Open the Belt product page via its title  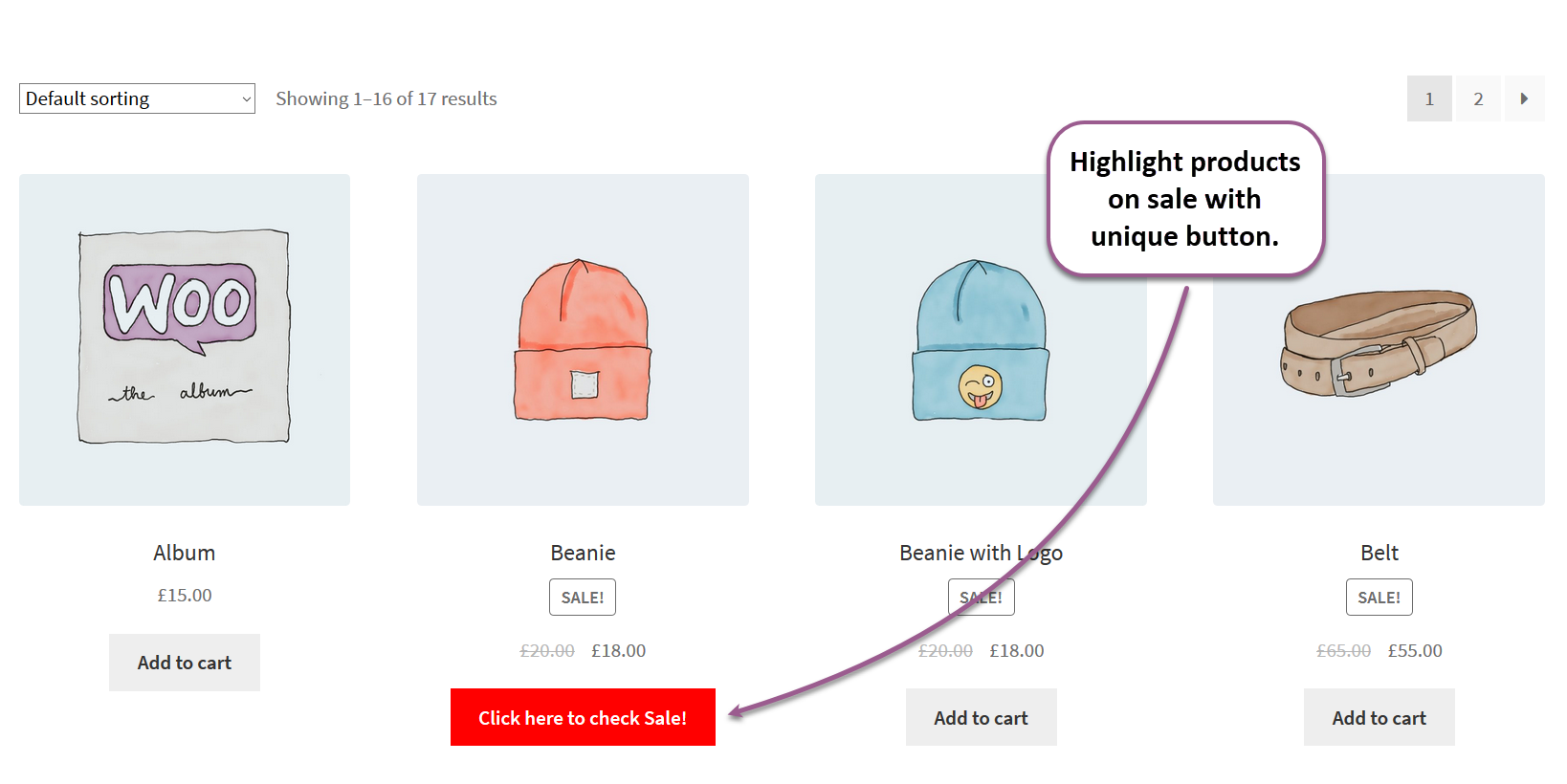coord(1379,553)
